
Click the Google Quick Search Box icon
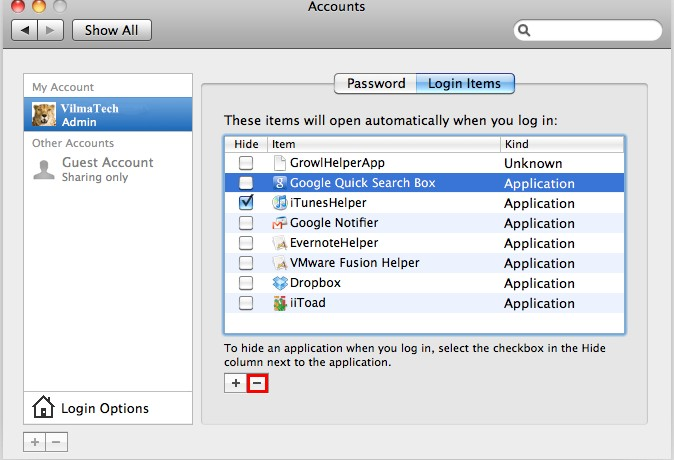[x=279, y=183]
